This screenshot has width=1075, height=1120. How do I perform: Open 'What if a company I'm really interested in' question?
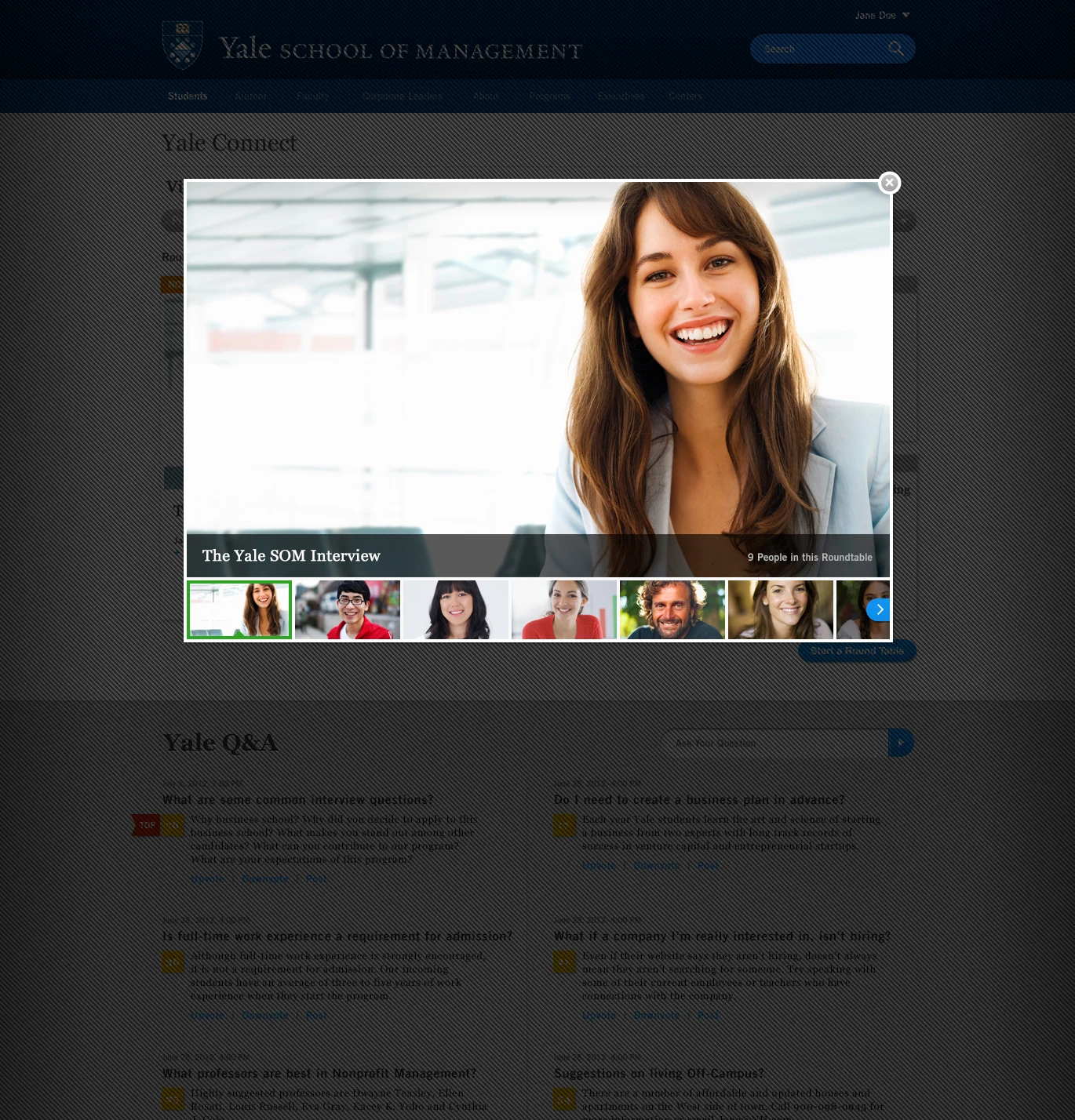click(x=722, y=936)
